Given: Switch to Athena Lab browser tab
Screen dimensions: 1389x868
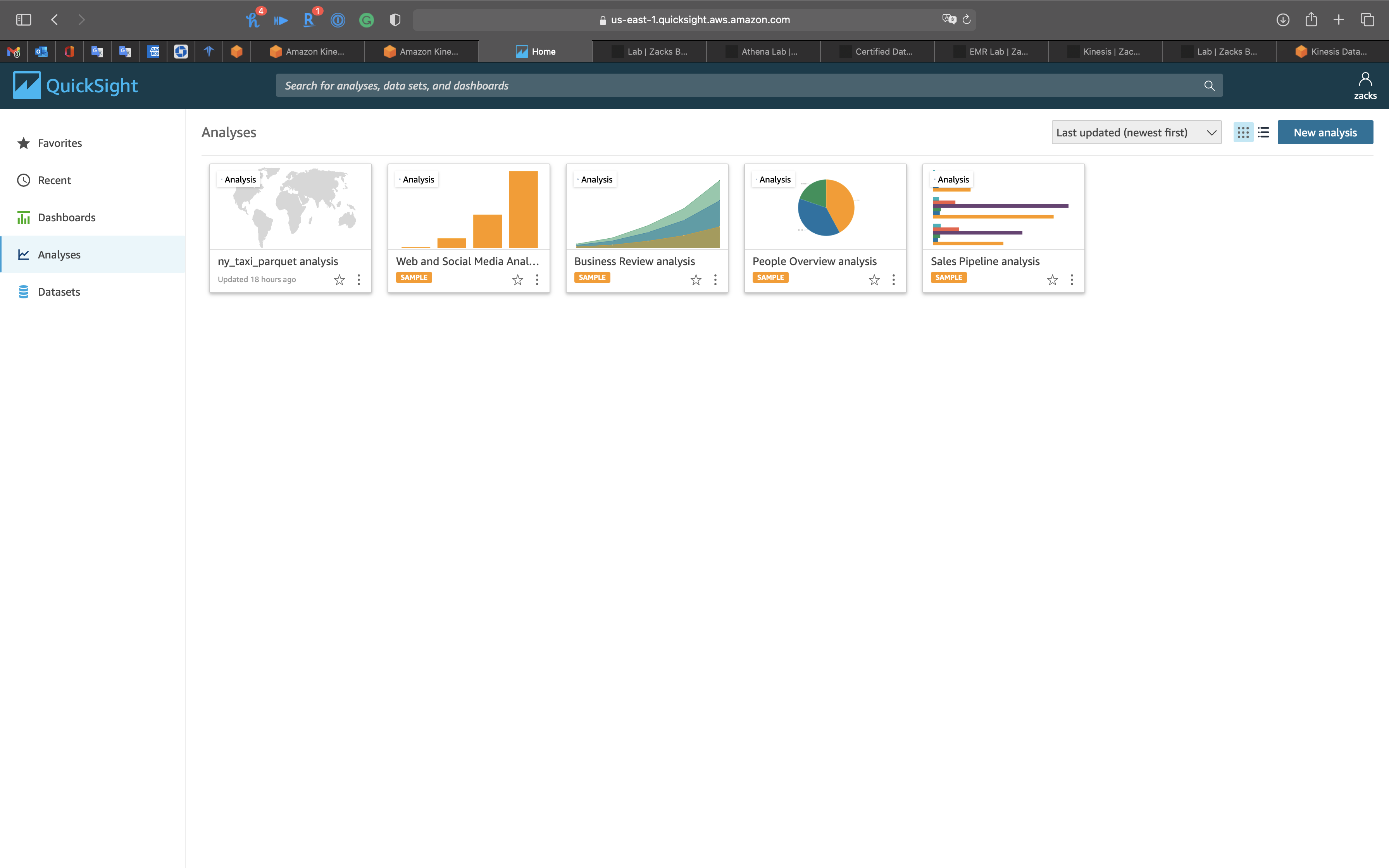Looking at the screenshot, I should pos(763,52).
